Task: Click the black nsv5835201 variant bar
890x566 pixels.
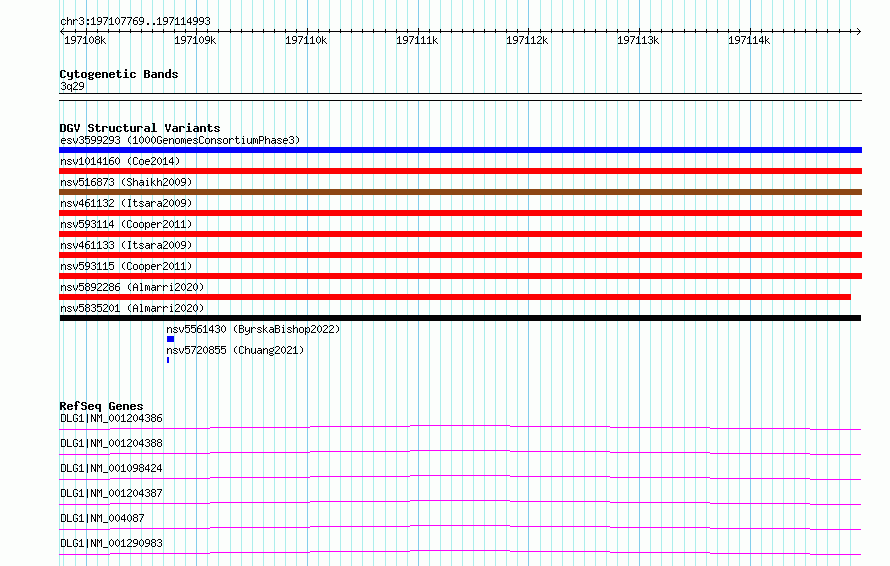Action: pos(460,318)
